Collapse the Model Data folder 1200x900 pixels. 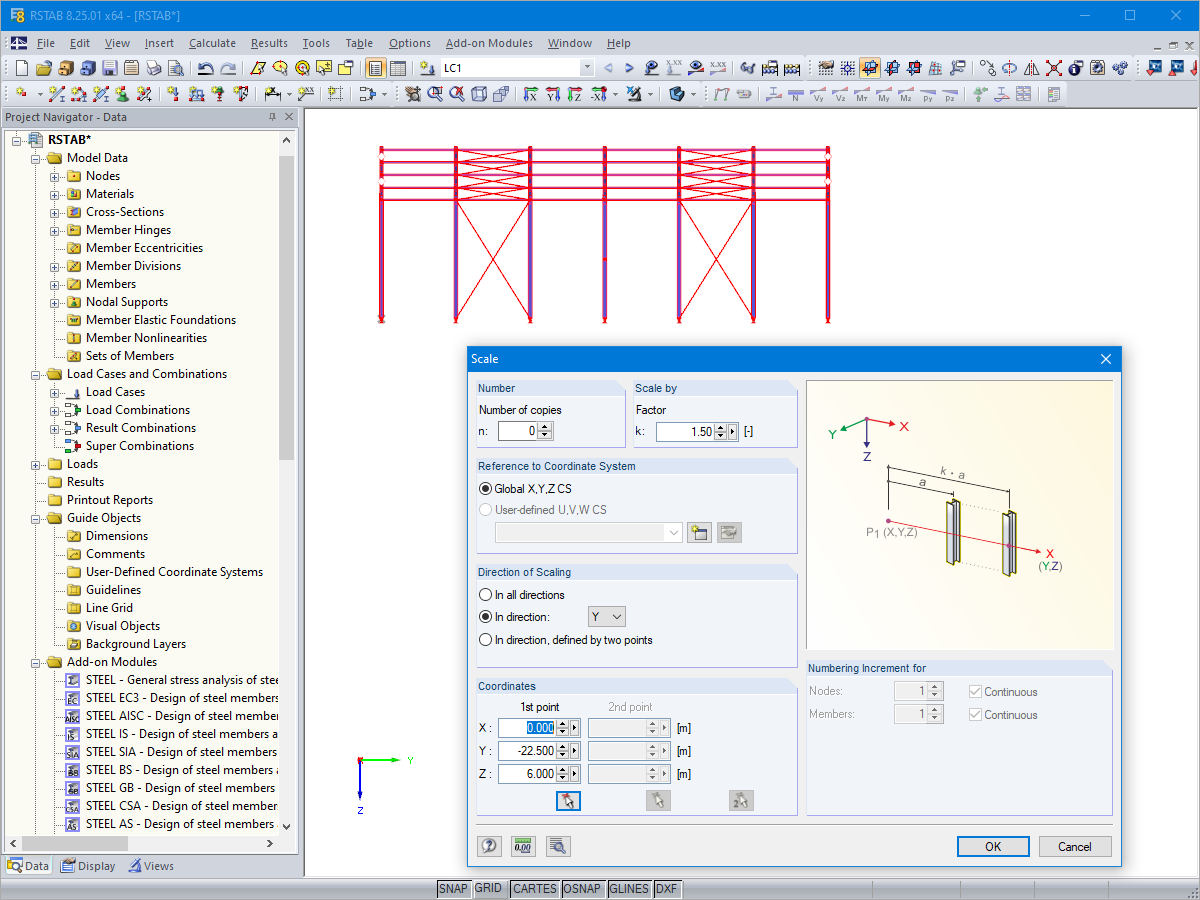pyautogui.click(x=36, y=158)
